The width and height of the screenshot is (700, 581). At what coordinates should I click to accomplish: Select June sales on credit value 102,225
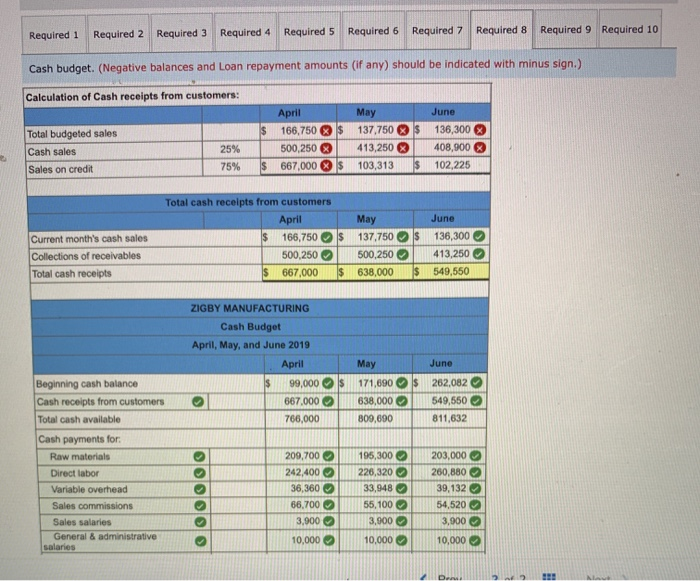click(452, 165)
